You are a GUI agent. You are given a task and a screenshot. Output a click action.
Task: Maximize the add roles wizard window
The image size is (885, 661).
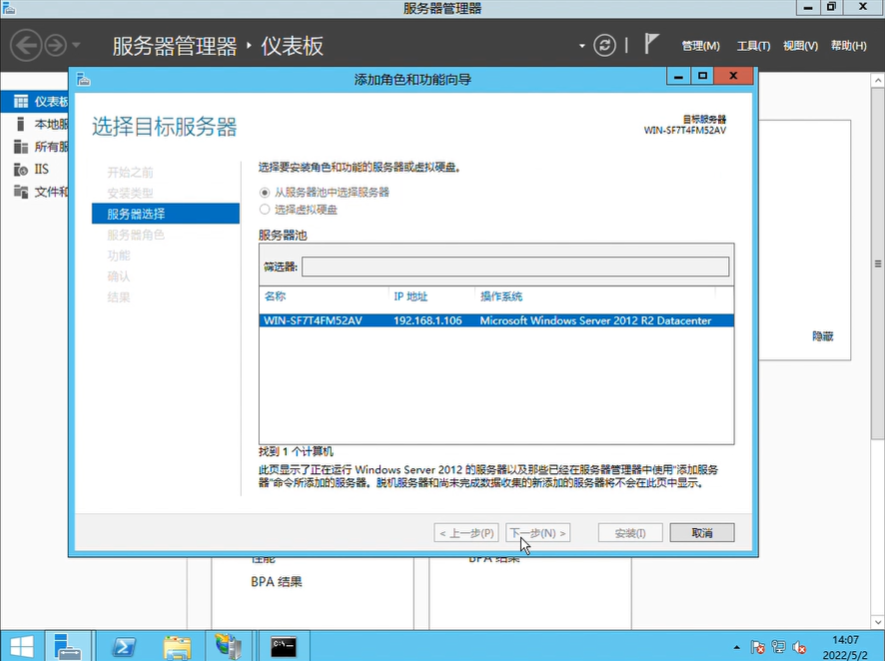pos(703,76)
